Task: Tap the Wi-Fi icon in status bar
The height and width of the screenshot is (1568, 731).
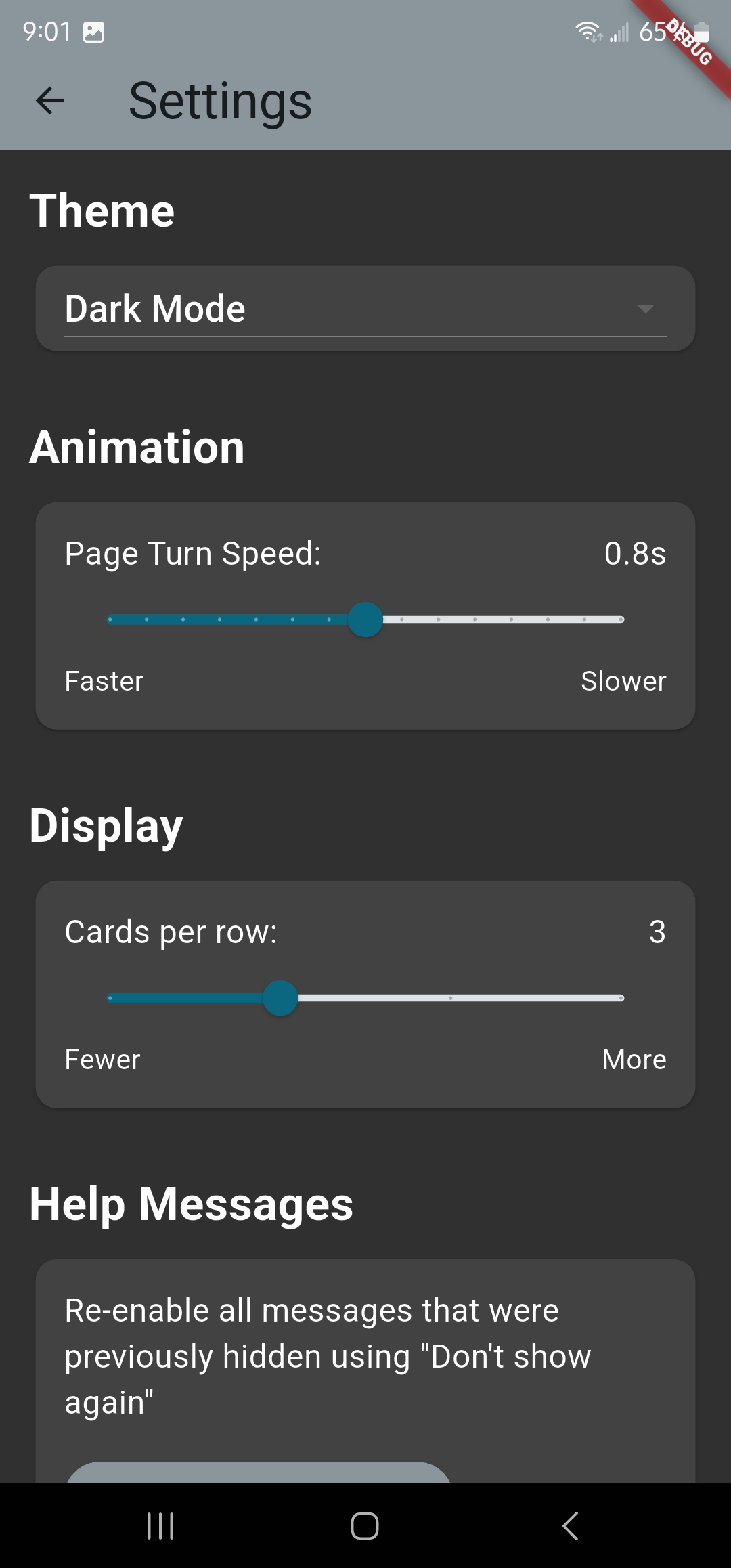Action: [588, 32]
